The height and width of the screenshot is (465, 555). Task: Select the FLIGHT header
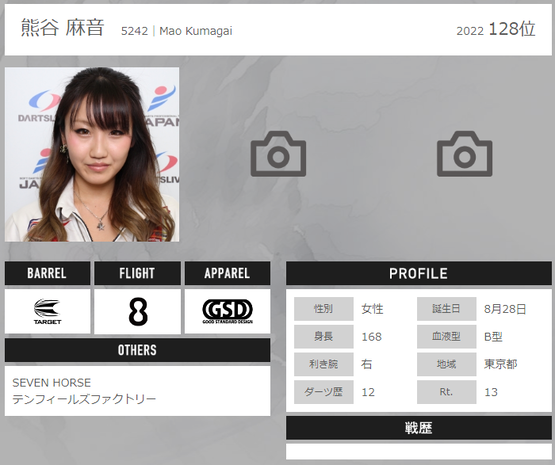[x=137, y=273]
